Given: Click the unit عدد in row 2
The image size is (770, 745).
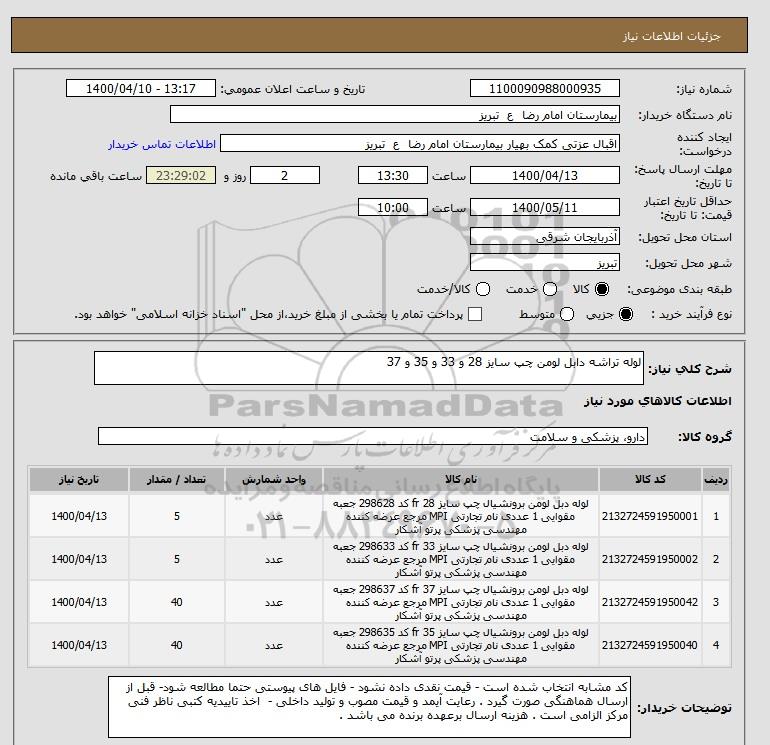Looking at the screenshot, I should click(274, 559).
